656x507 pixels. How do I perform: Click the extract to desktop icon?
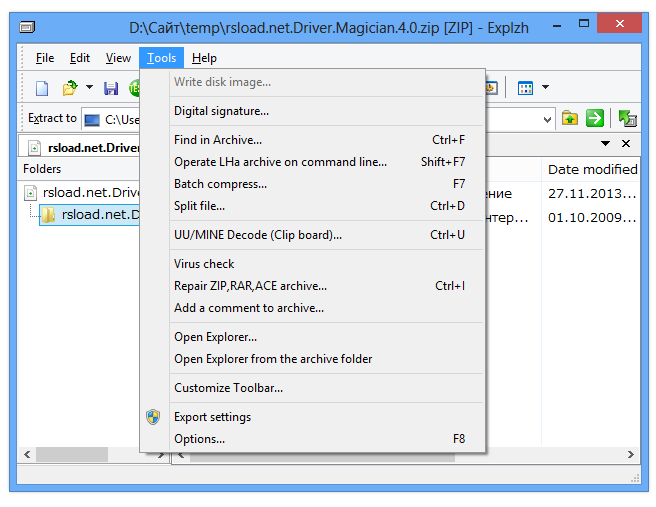[x=628, y=118]
